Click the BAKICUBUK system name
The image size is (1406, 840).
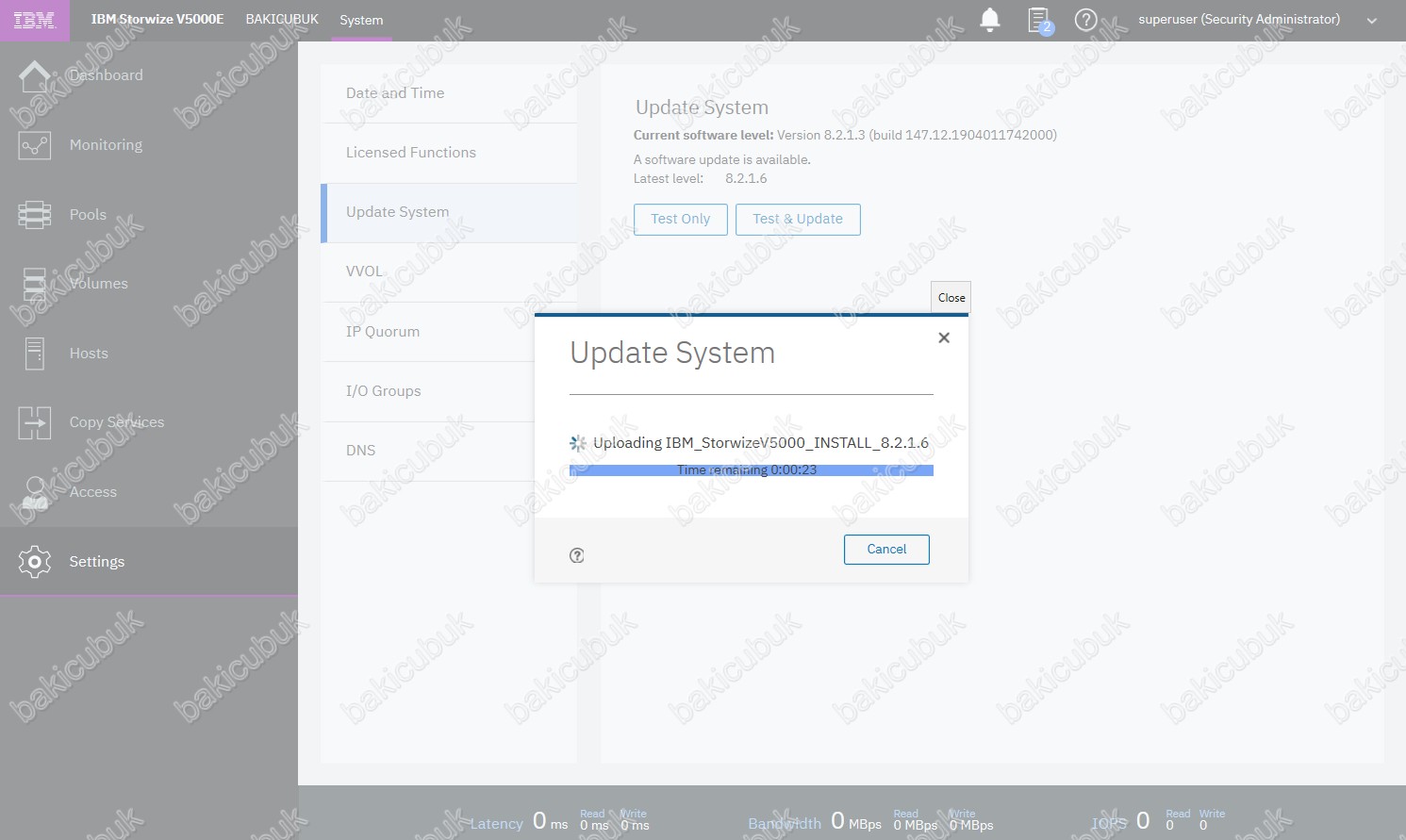(282, 19)
